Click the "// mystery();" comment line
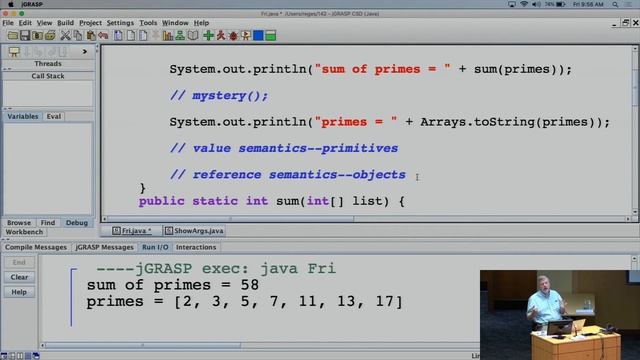Screen dimensions: 640x360 219,96
